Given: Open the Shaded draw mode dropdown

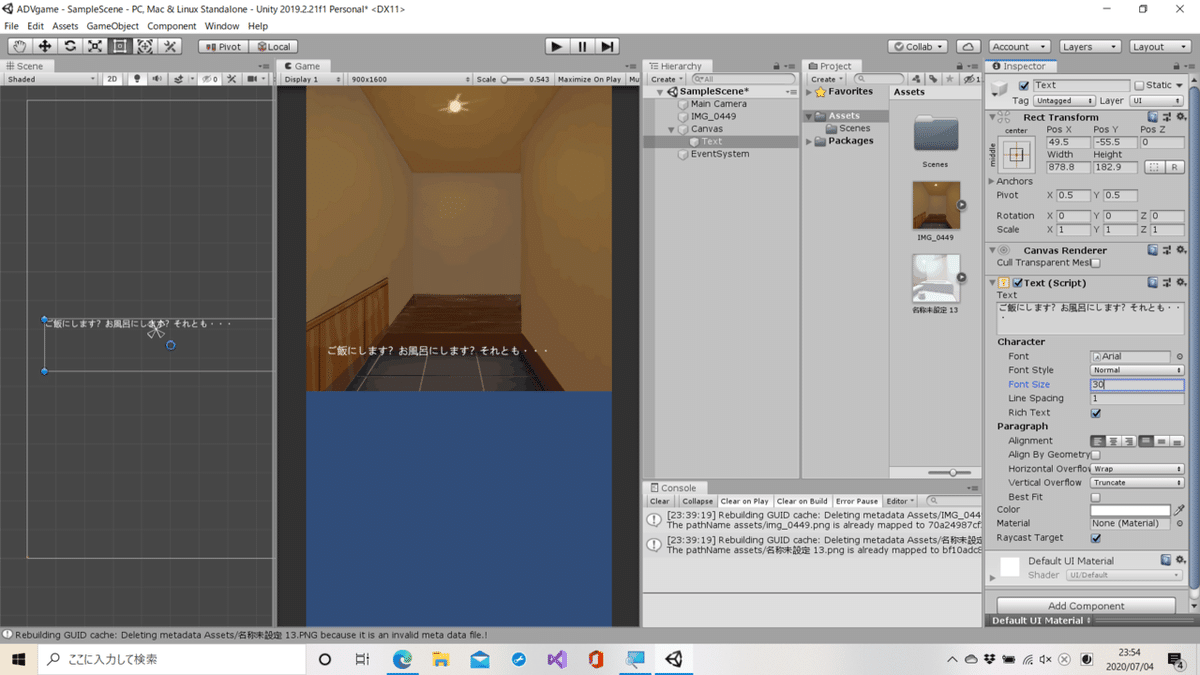Looking at the screenshot, I should coord(51,79).
